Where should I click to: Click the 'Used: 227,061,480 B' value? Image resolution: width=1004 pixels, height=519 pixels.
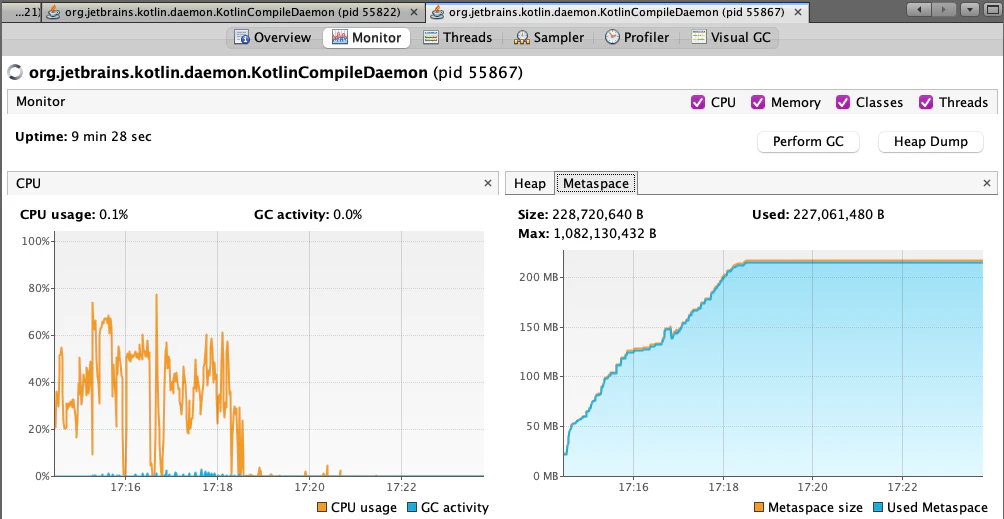point(818,214)
